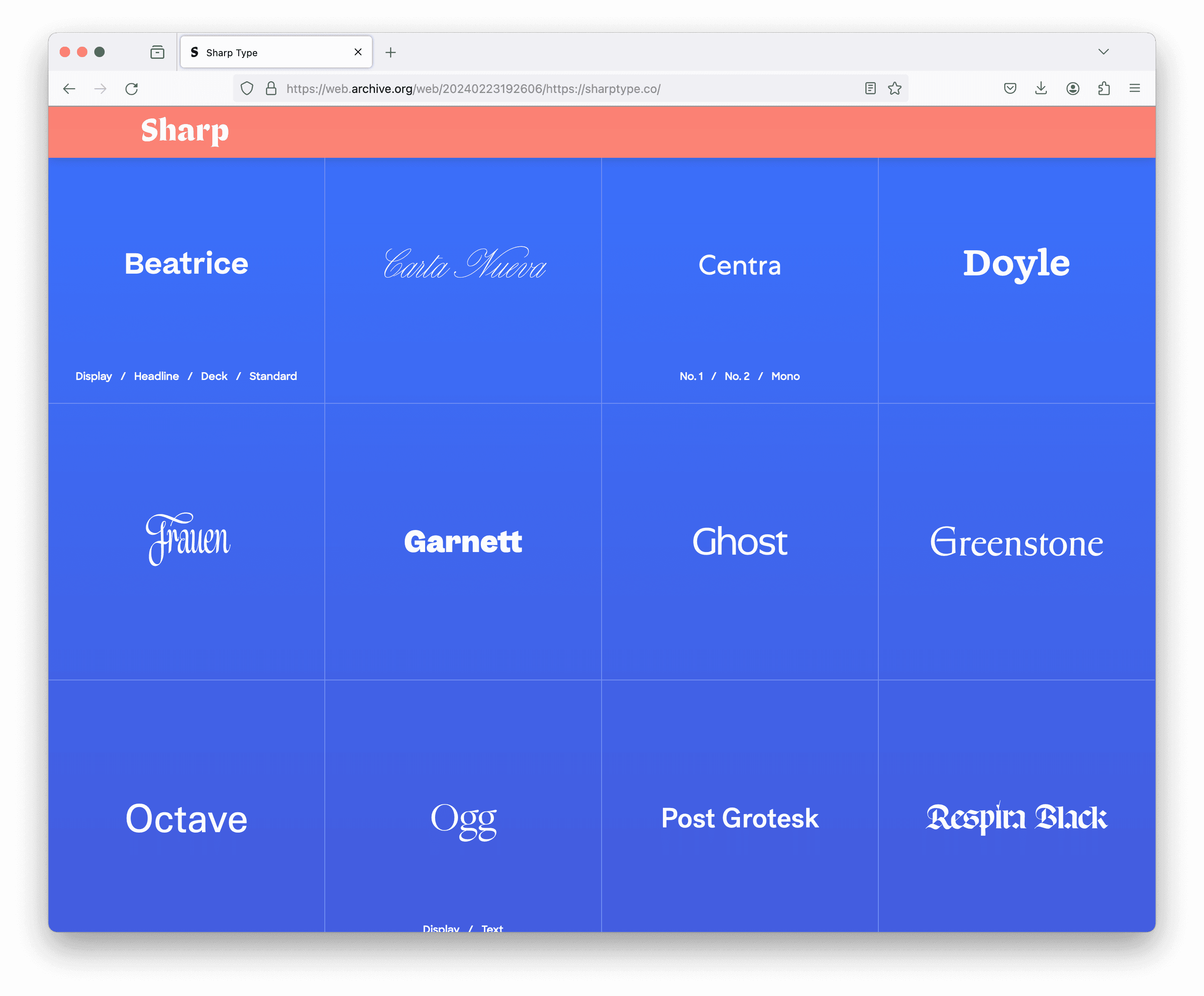1204x996 pixels.
Task: Close the Sharp Type tab
Action: pos(359,52)
